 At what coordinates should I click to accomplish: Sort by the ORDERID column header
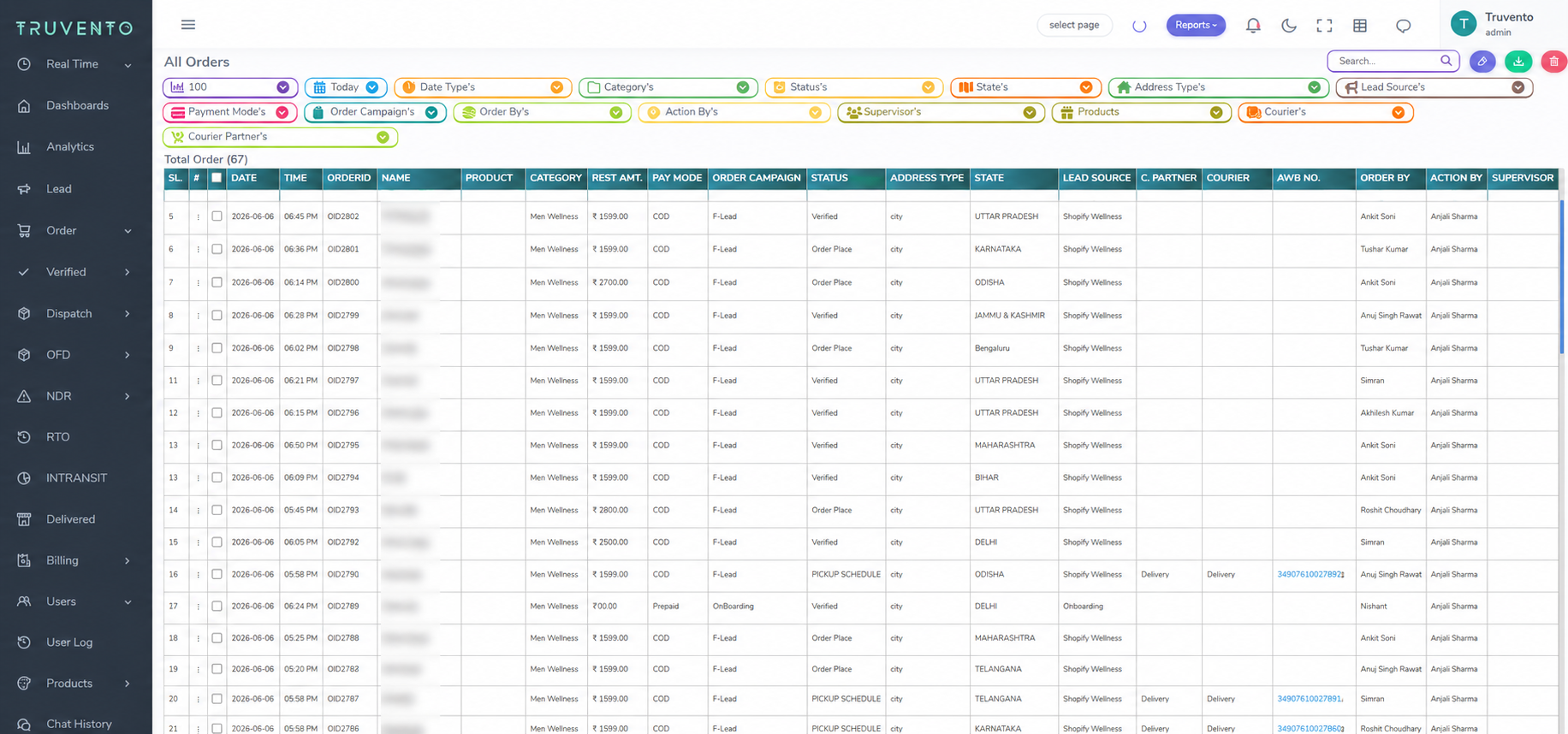(x=349, y=178)
